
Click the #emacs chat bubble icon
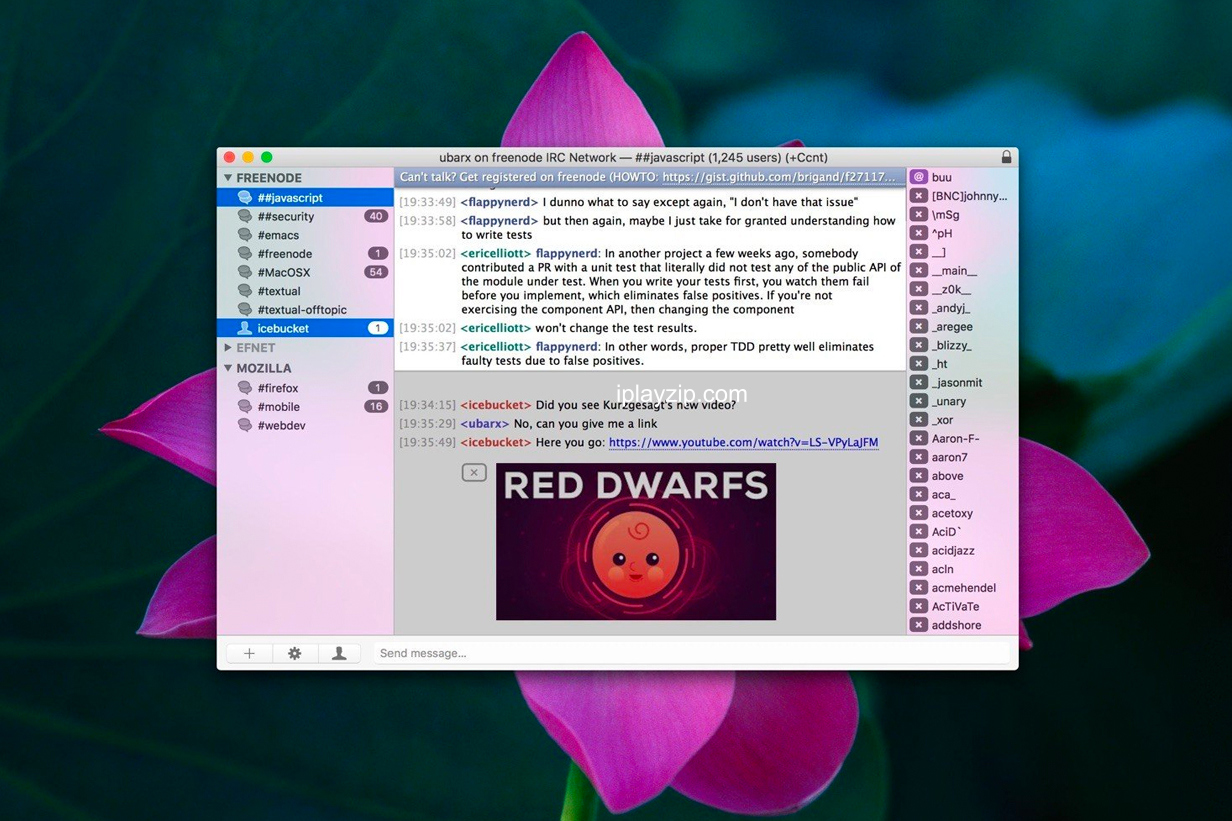tap(244, 235)
